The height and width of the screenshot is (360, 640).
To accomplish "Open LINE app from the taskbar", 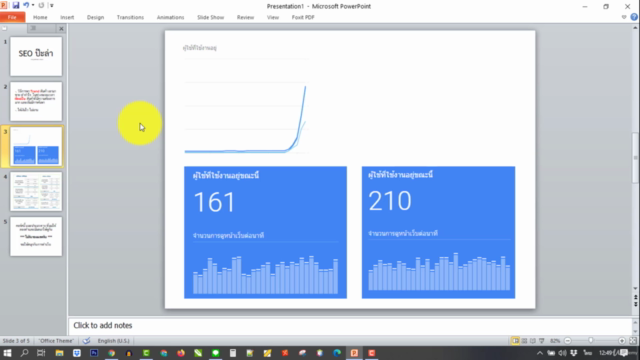I will pos(215,353).
